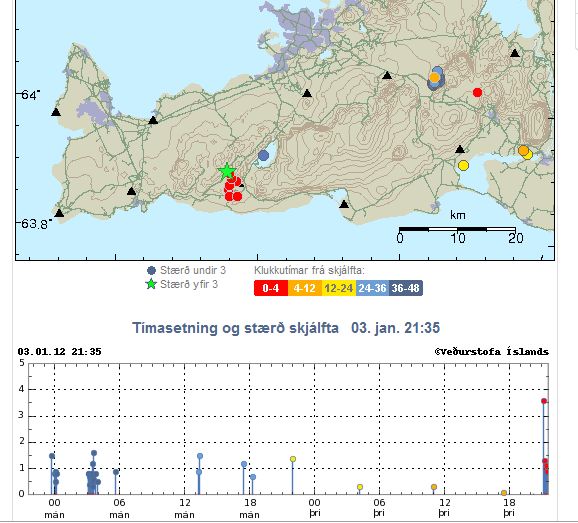
Task: Click the orange 4-12 hours swatch
Action: pyautogui.click(x=305, y=288)
